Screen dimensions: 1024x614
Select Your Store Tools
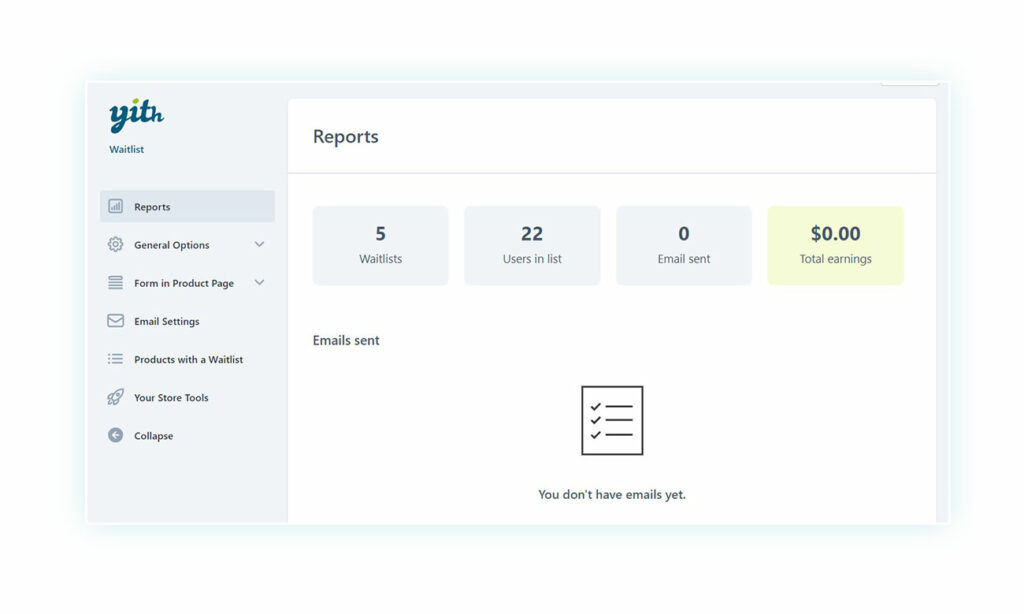[x=171, y=397]
